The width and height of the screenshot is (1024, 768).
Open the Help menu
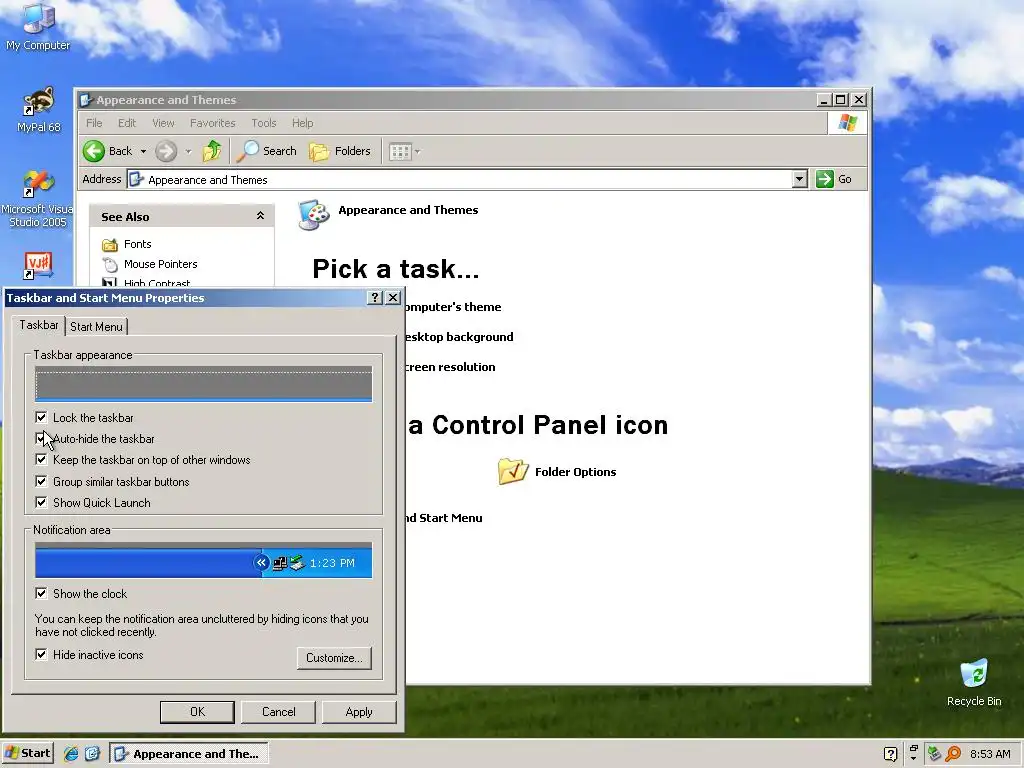(x=302, y=123)
